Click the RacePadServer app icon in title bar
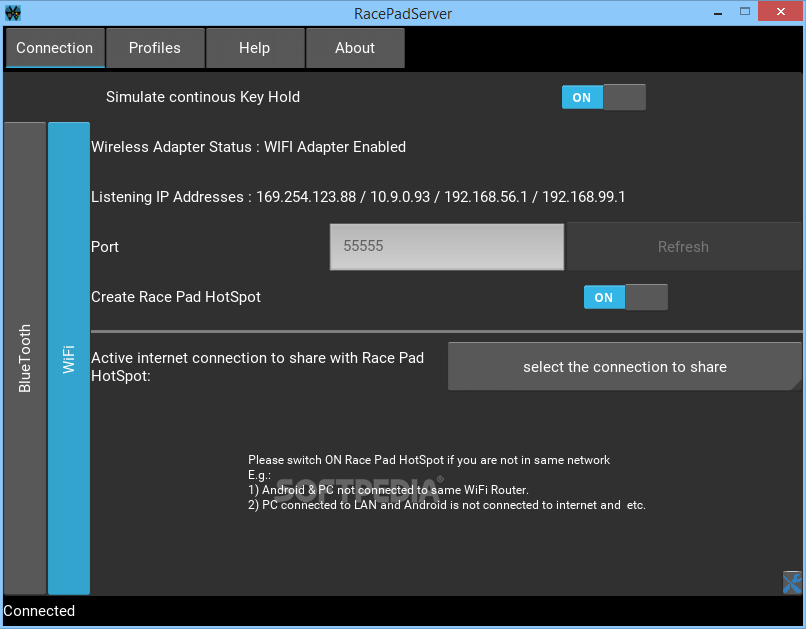The width and height of the screenshot is (806, 629). click(x=13, y=13)
